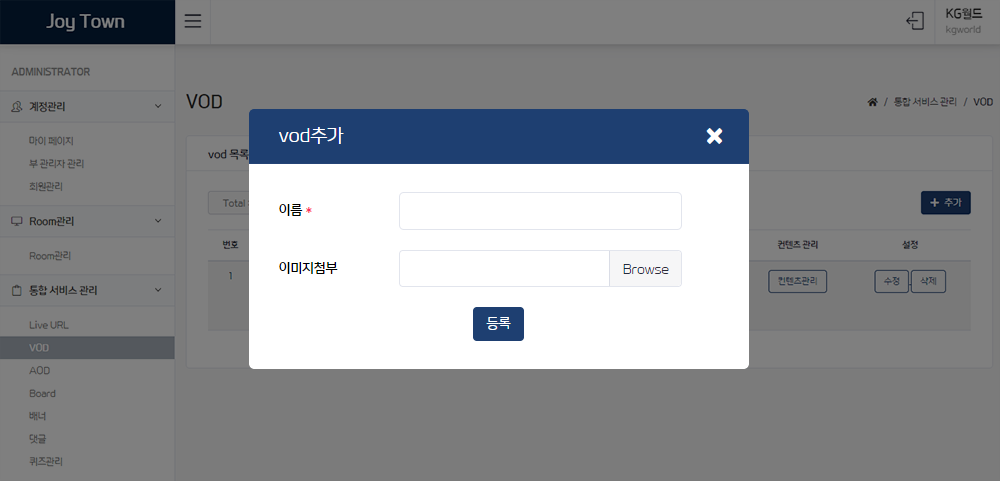The image size is (1000, 481).
Task: Click the 이미지첨부 file path field
Action: pos(504,269)
